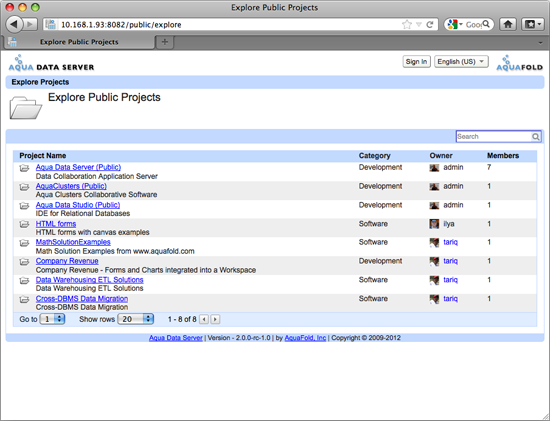This screenshot has height=421, width=550.
Task: Click owner link tariq for MathSolutionExamples
Action: tap(450, 242)
